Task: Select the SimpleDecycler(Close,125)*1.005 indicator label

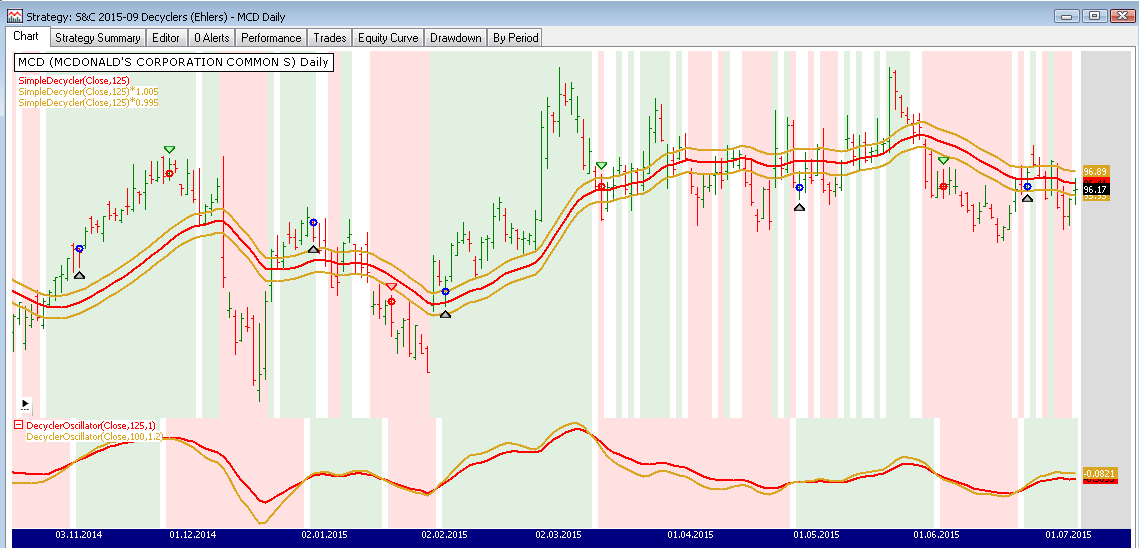Action: coord(88,91)
